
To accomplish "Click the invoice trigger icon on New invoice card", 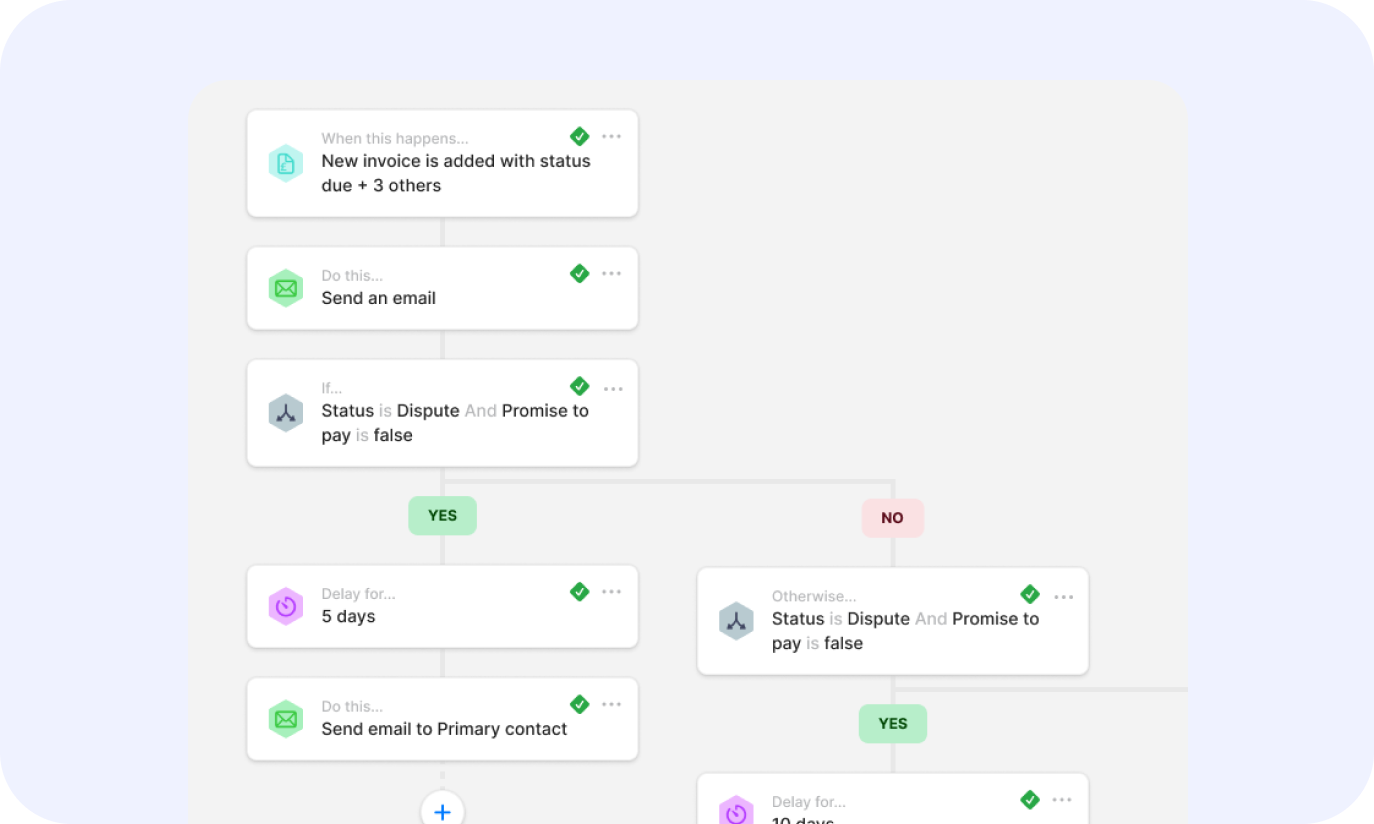I will [x=285, y=164].
